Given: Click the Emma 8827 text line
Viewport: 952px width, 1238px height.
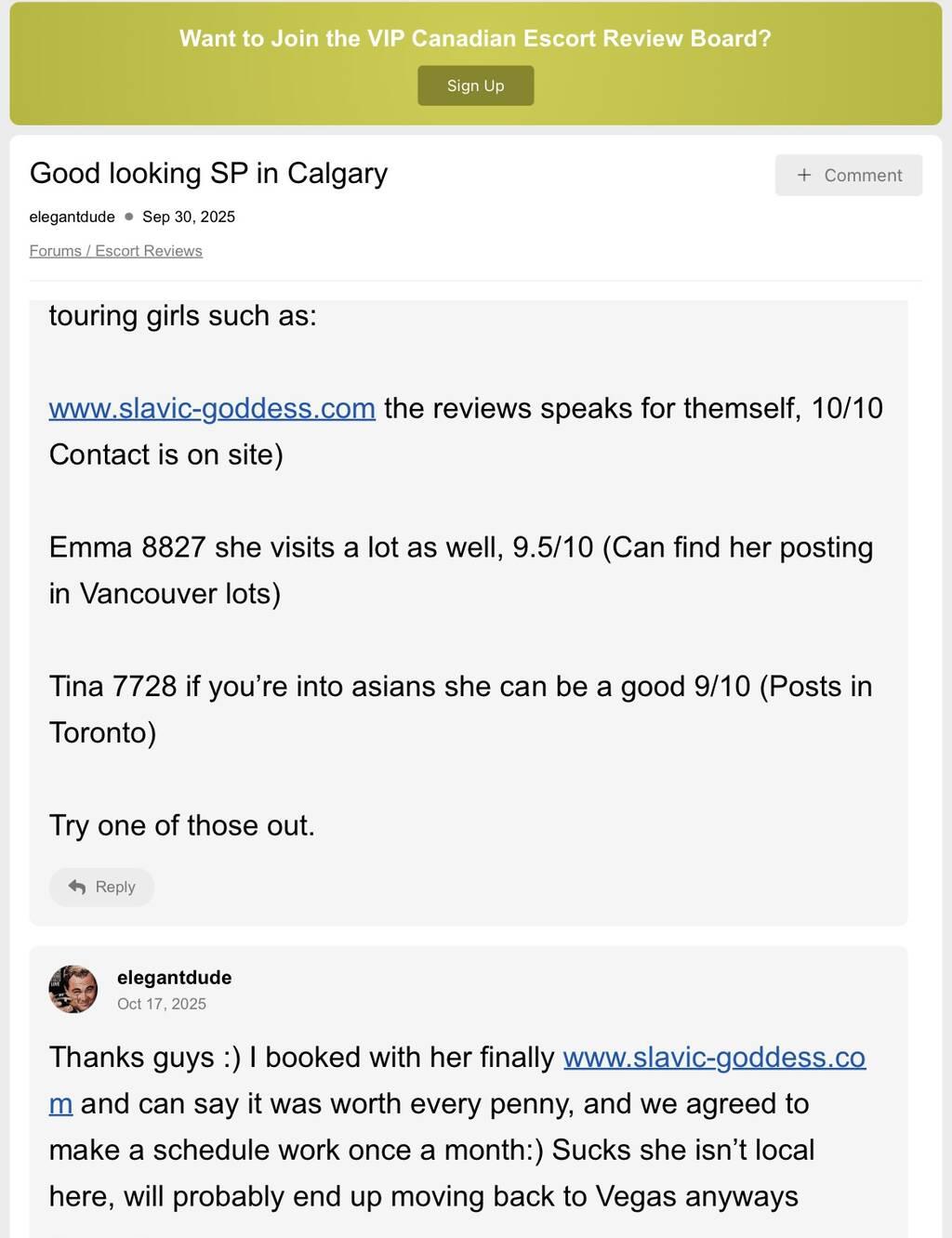Looking at the screenshot, I should pos(460,547).
